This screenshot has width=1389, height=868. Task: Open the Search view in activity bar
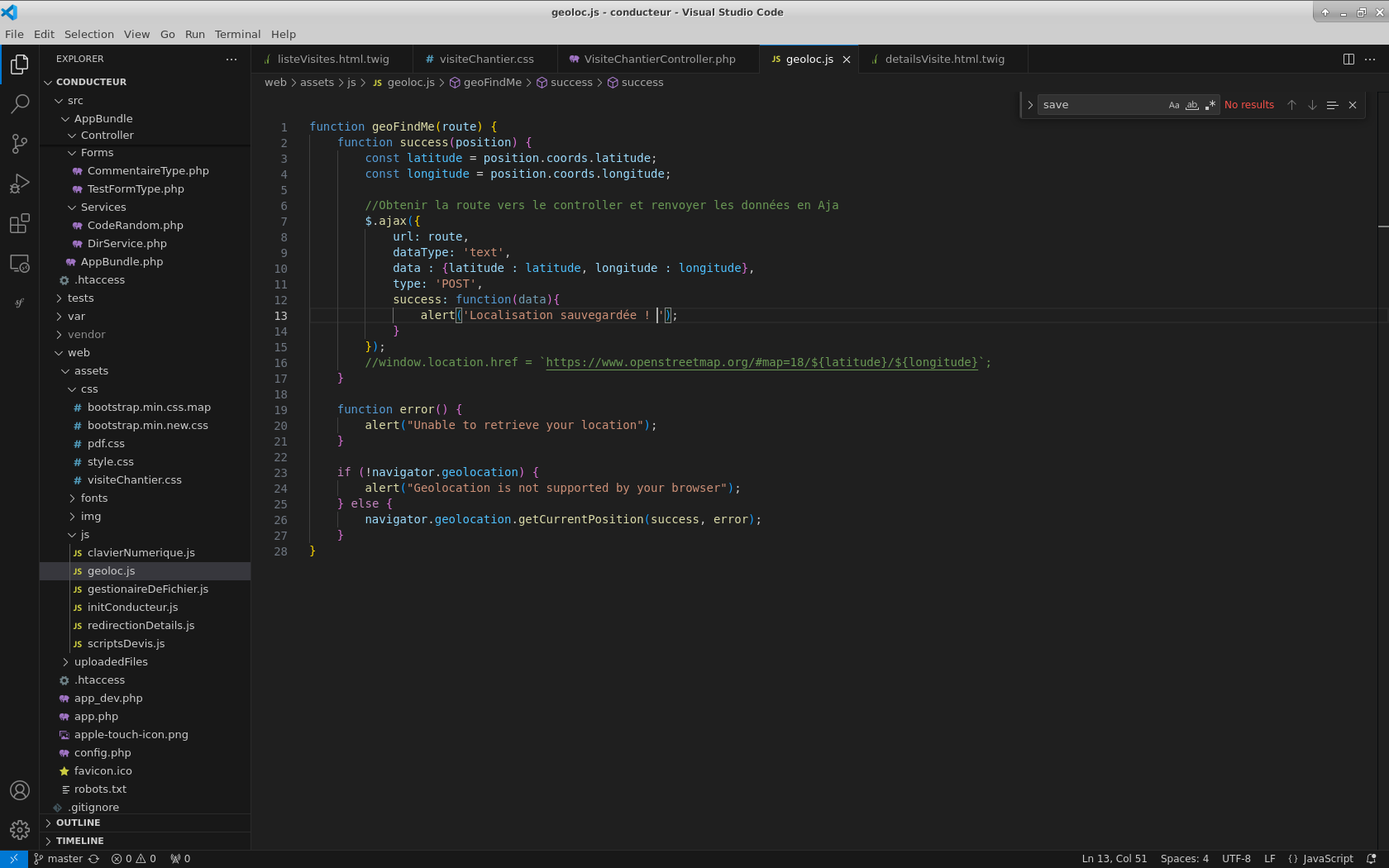(20, 103)
